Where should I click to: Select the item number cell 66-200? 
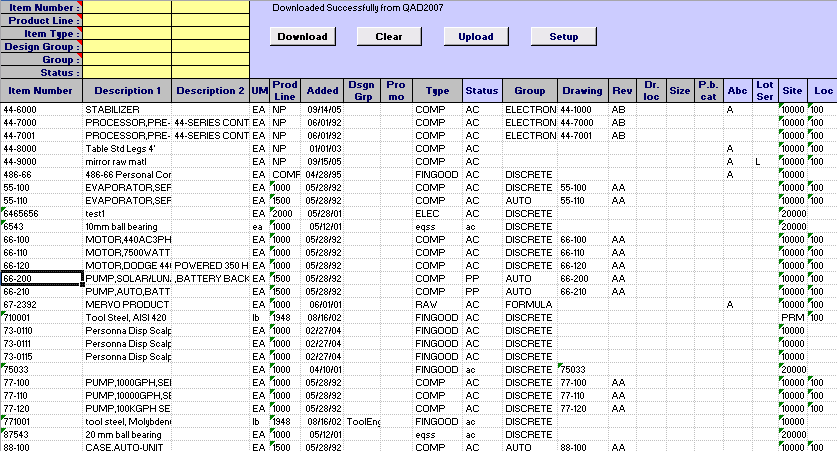(40, 278)
